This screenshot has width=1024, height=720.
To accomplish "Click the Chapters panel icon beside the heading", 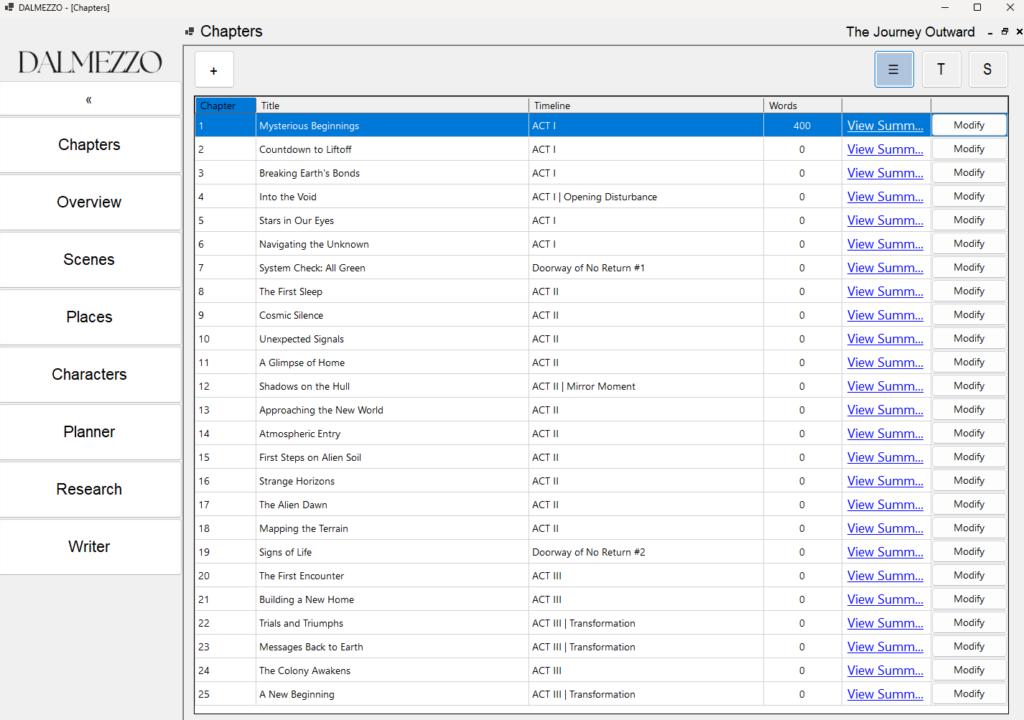I will [189, 31].
